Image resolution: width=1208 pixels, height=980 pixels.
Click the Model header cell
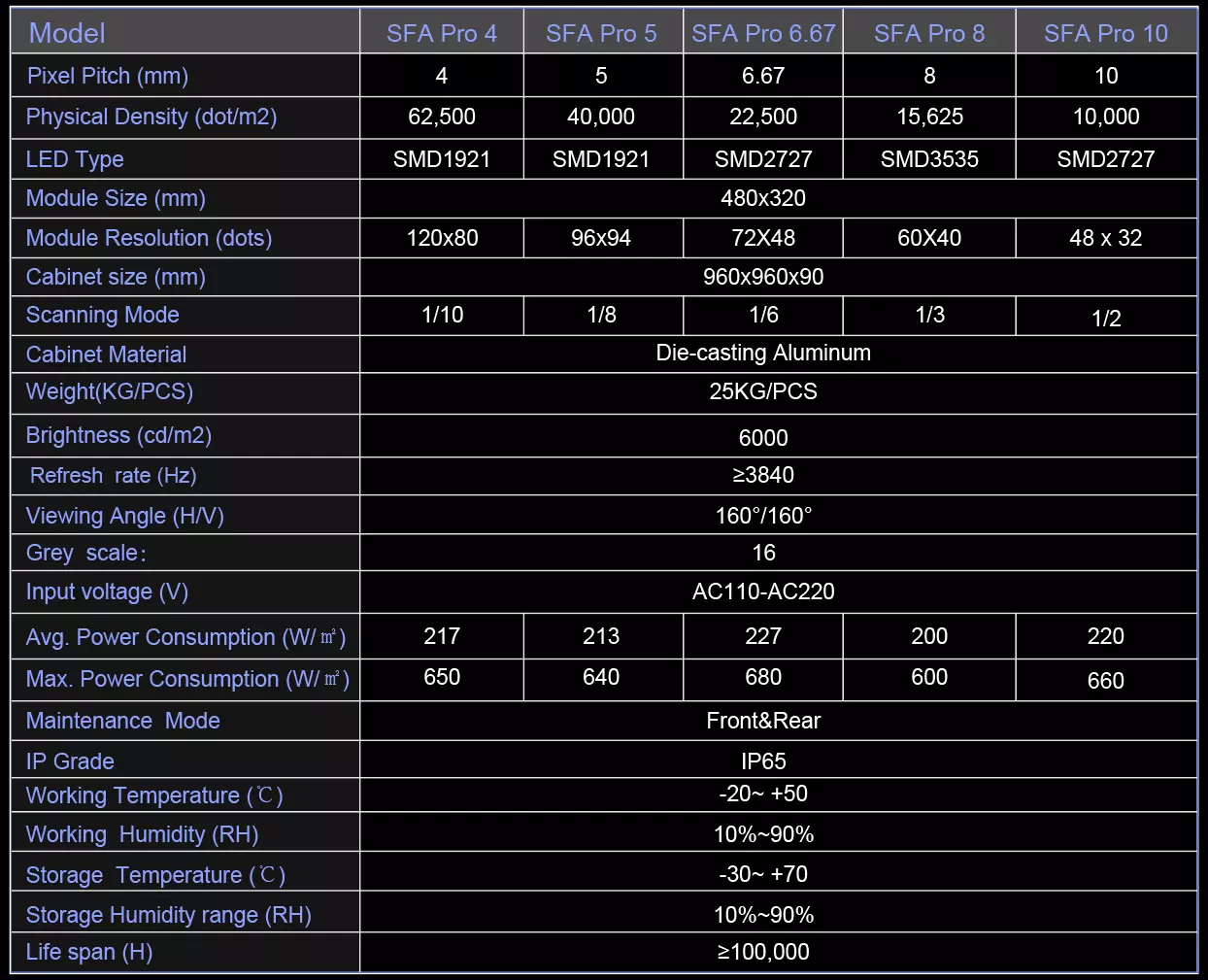(67, 33)
